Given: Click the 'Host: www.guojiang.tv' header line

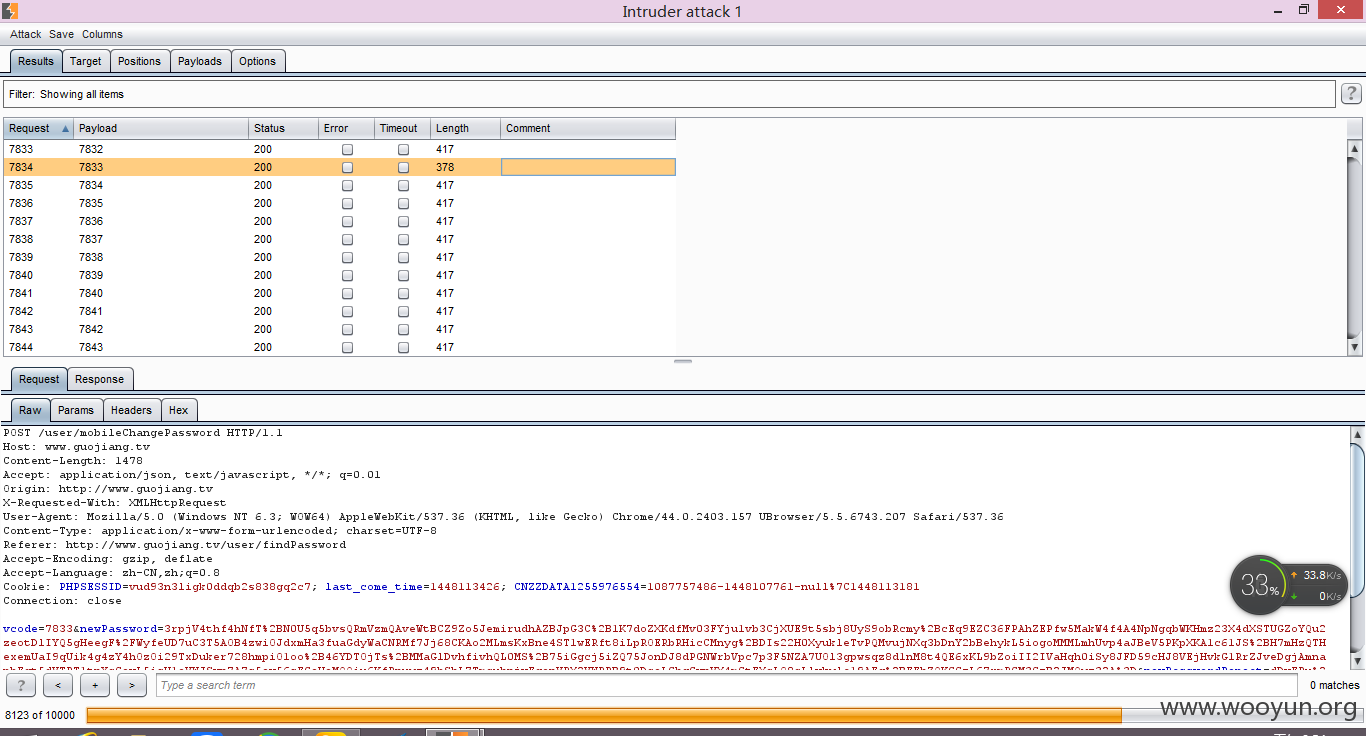Looking at the screenshot, I should pyautogui.click(x=77, y=447).
